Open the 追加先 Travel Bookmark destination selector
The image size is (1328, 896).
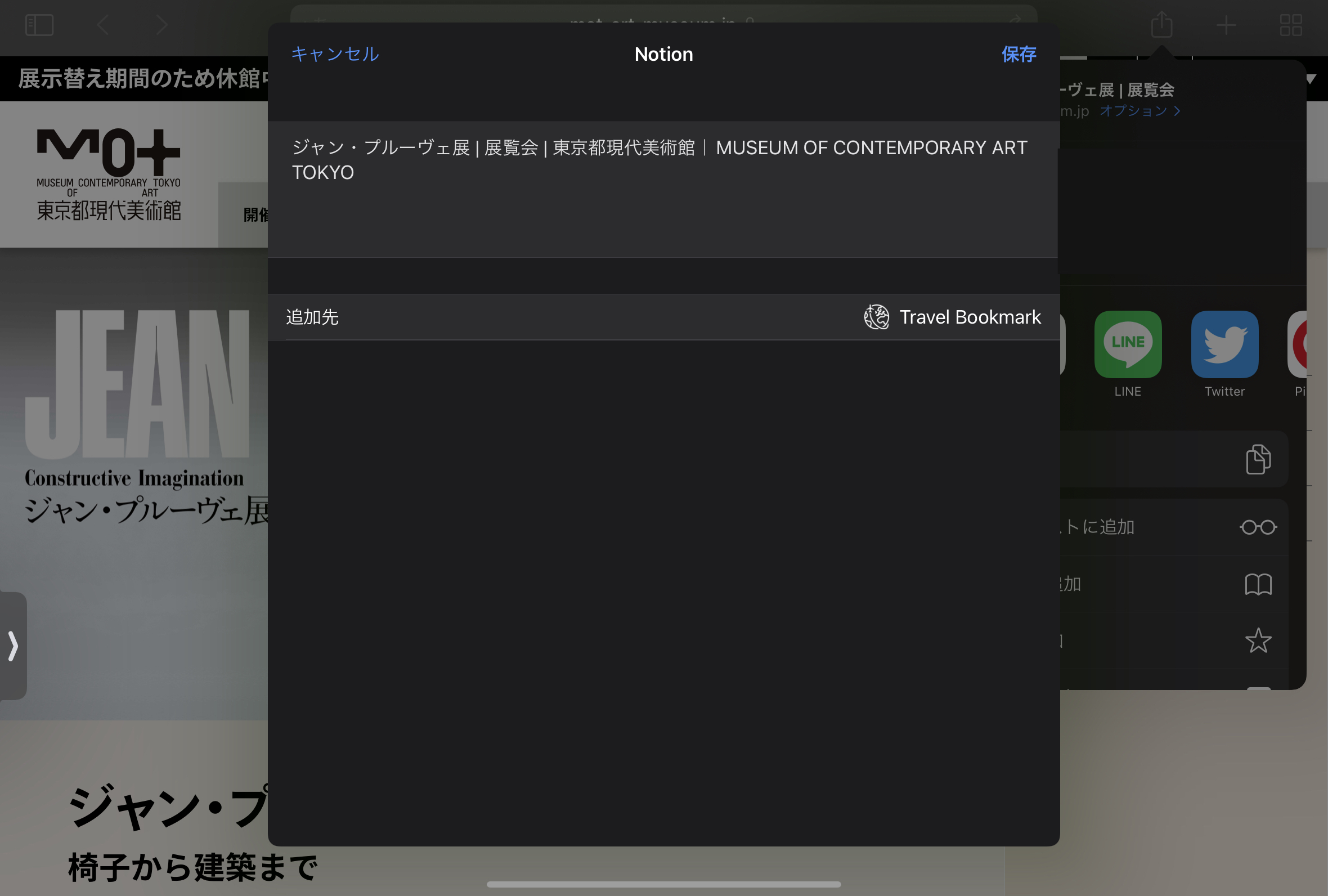(663, 317)
